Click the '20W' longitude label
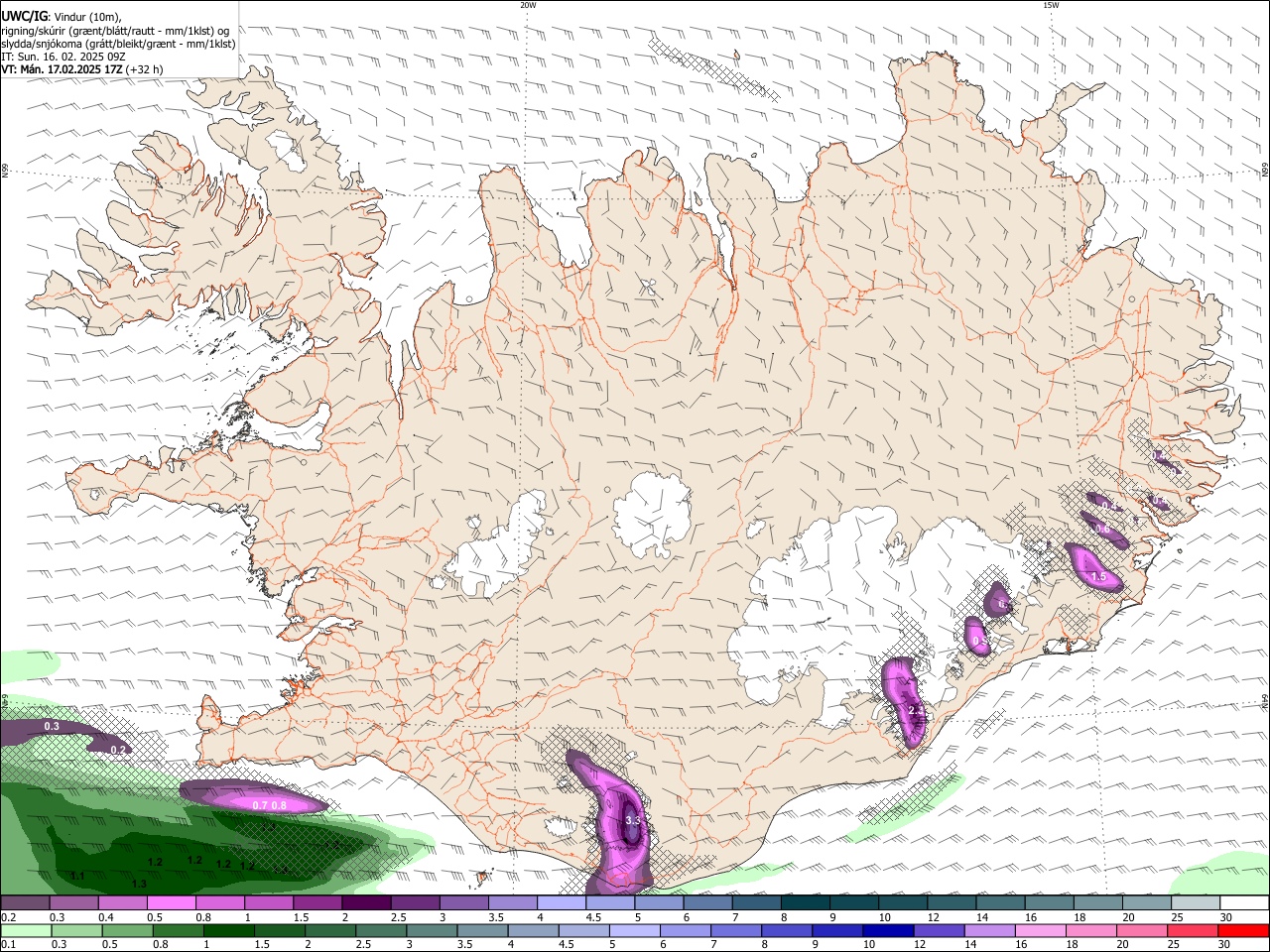 [x=528, y=5]
